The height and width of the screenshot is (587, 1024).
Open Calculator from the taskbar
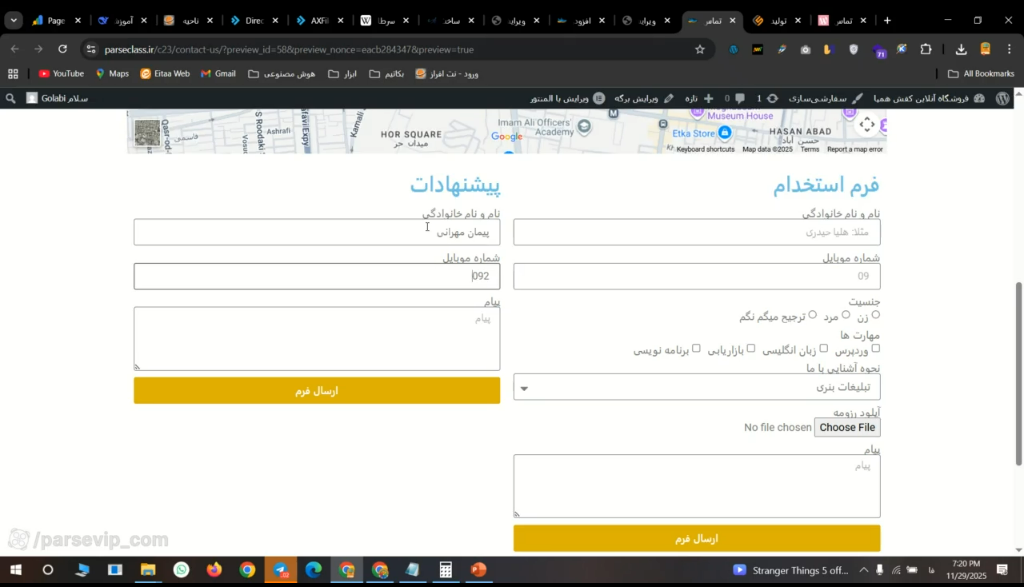click(445, 570)
